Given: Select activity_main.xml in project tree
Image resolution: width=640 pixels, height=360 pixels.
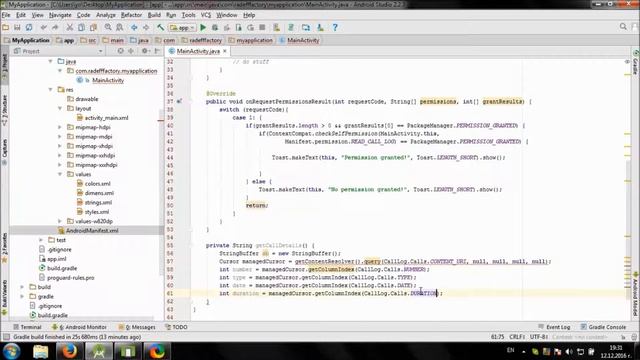Looking at the screenshot, I should 106,118.
